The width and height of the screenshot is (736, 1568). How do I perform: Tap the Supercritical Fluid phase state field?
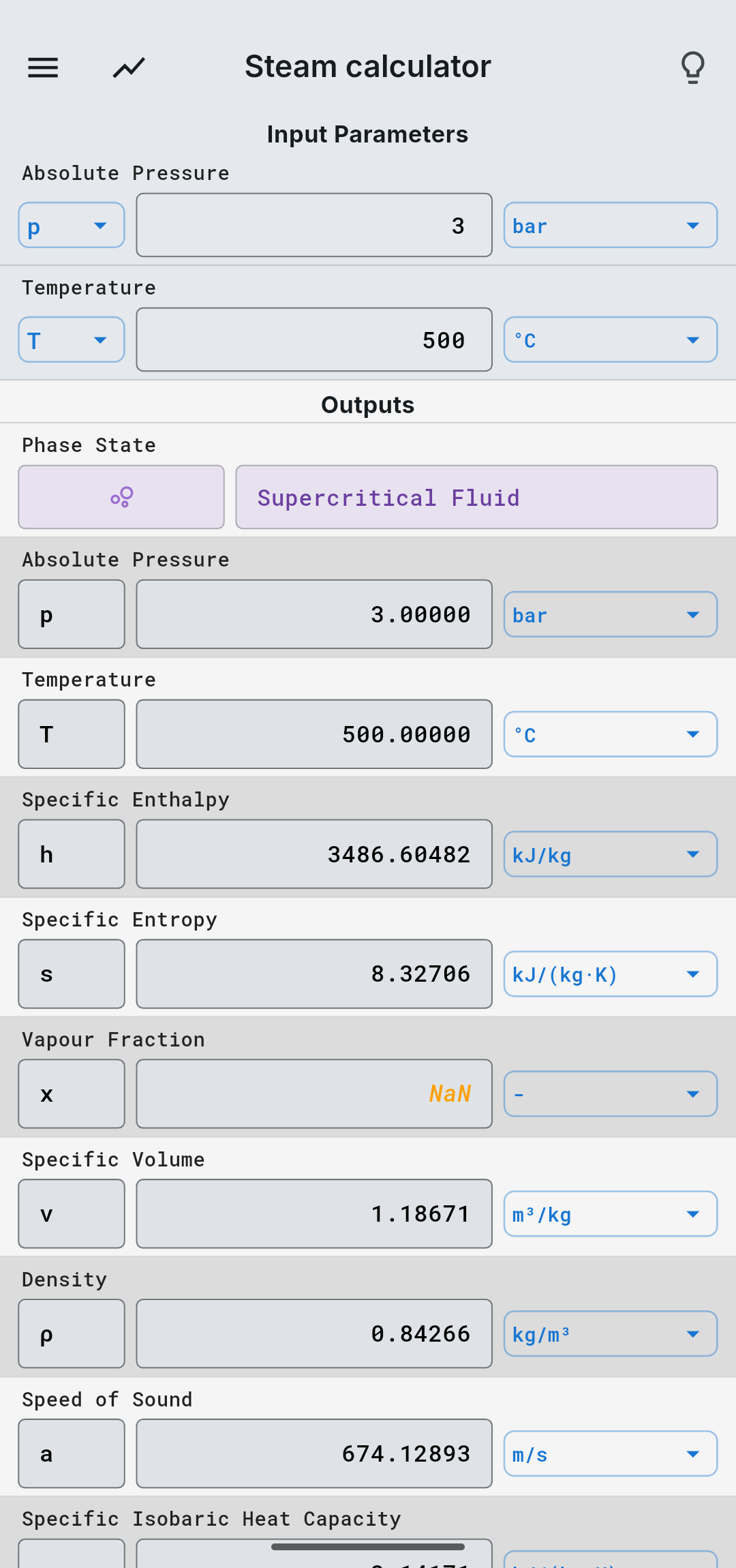(x=476, y=497)
